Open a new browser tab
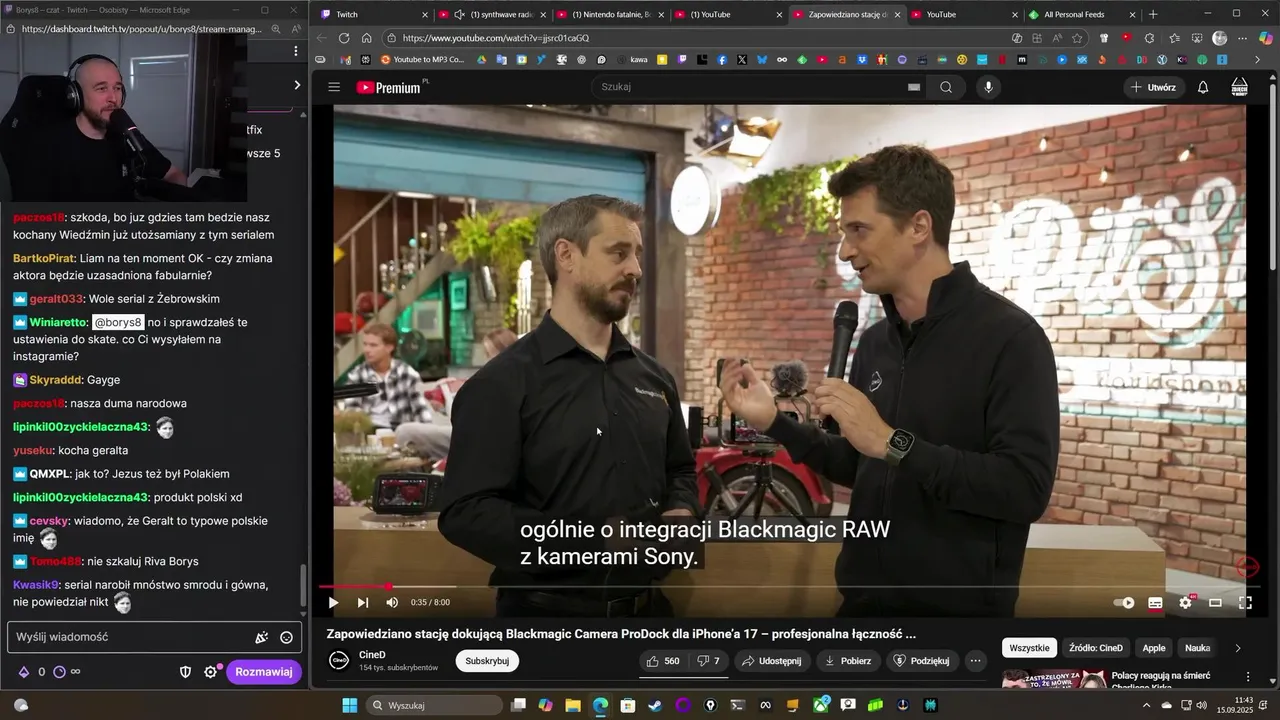Viewport: 1280px width, 720px height. point(1153,14)
